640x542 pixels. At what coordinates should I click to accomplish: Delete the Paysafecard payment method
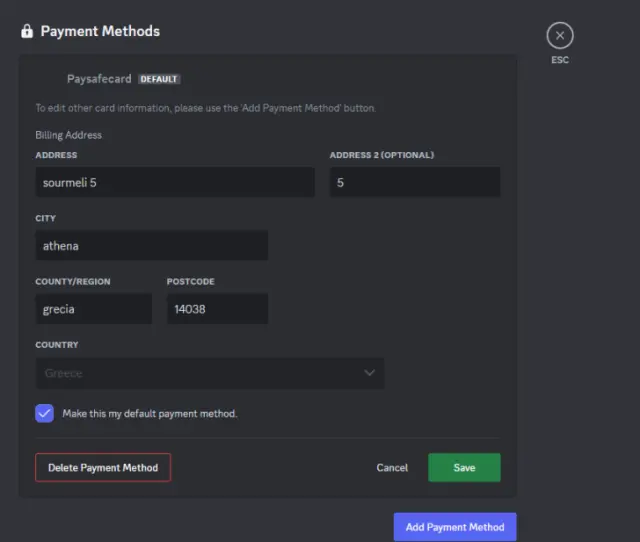coord(103,467)
